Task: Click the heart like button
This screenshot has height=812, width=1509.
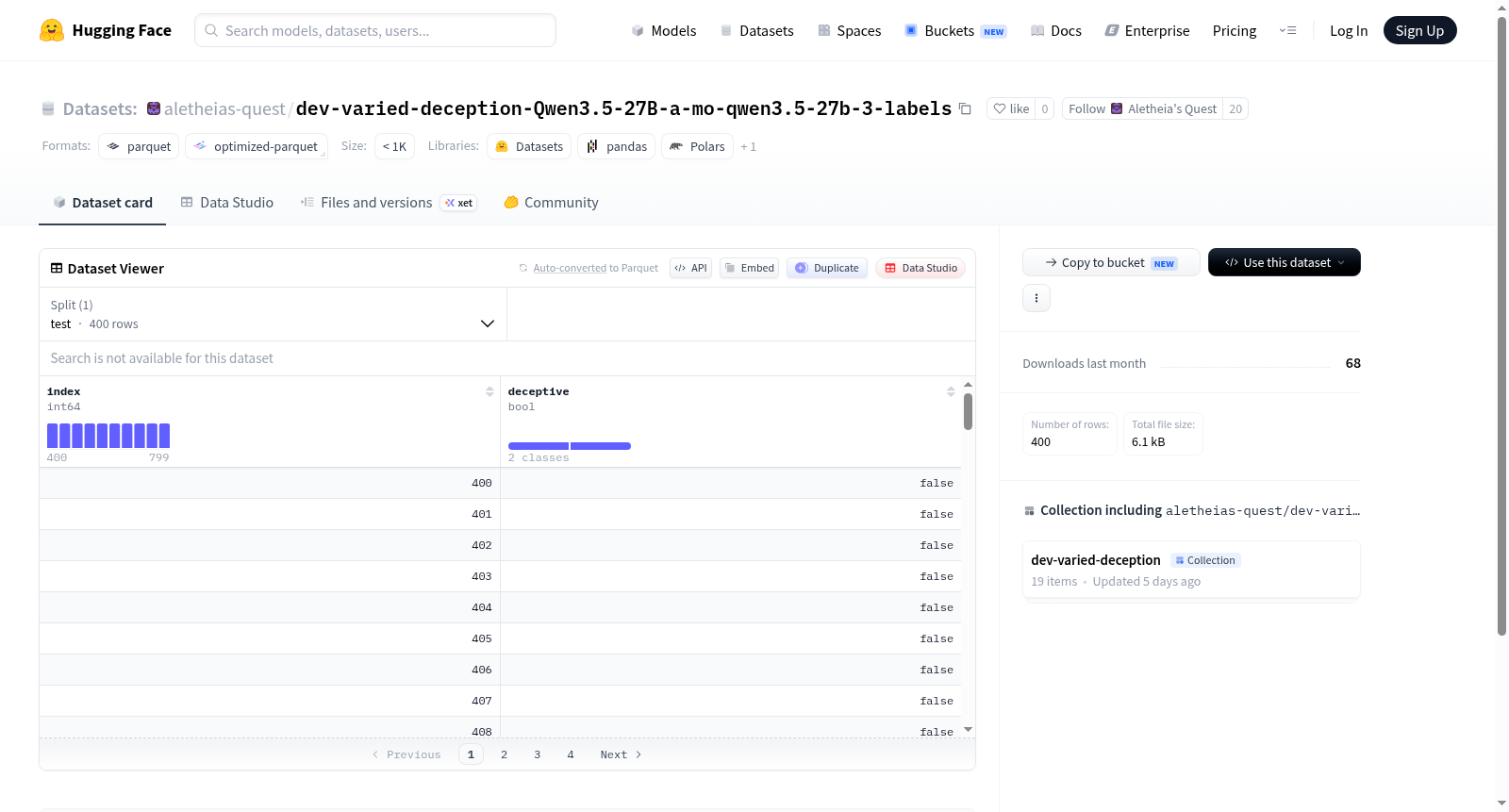Action: point(1011,108)
